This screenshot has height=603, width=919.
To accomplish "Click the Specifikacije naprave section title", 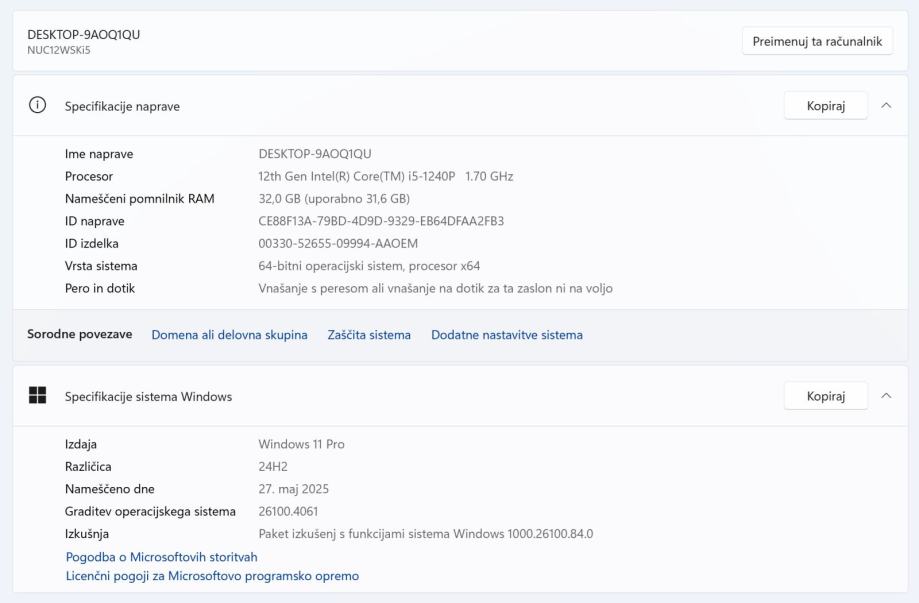I will click(122, 106).
